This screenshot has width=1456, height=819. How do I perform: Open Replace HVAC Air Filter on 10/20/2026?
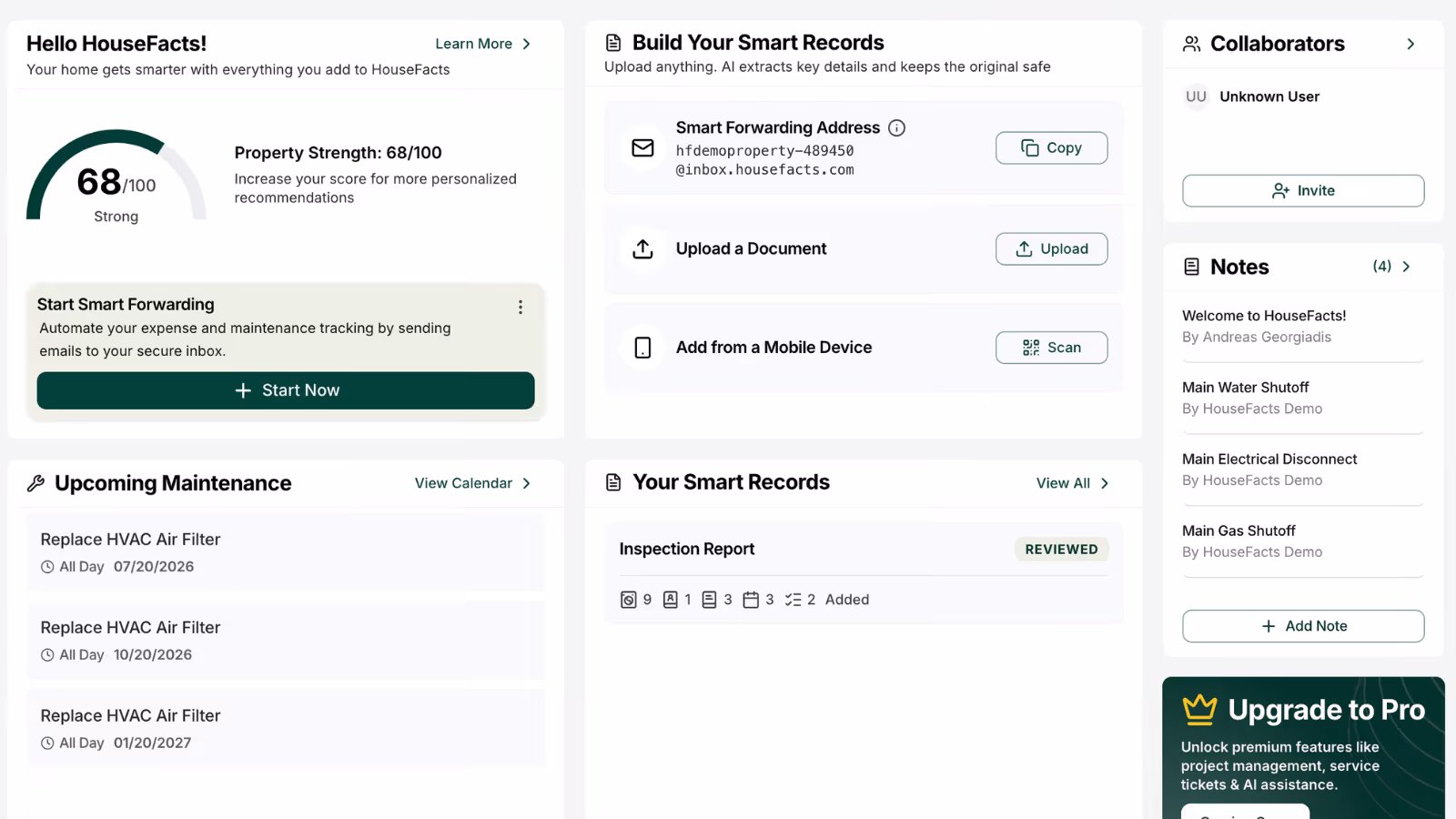[x=286, y=641]
